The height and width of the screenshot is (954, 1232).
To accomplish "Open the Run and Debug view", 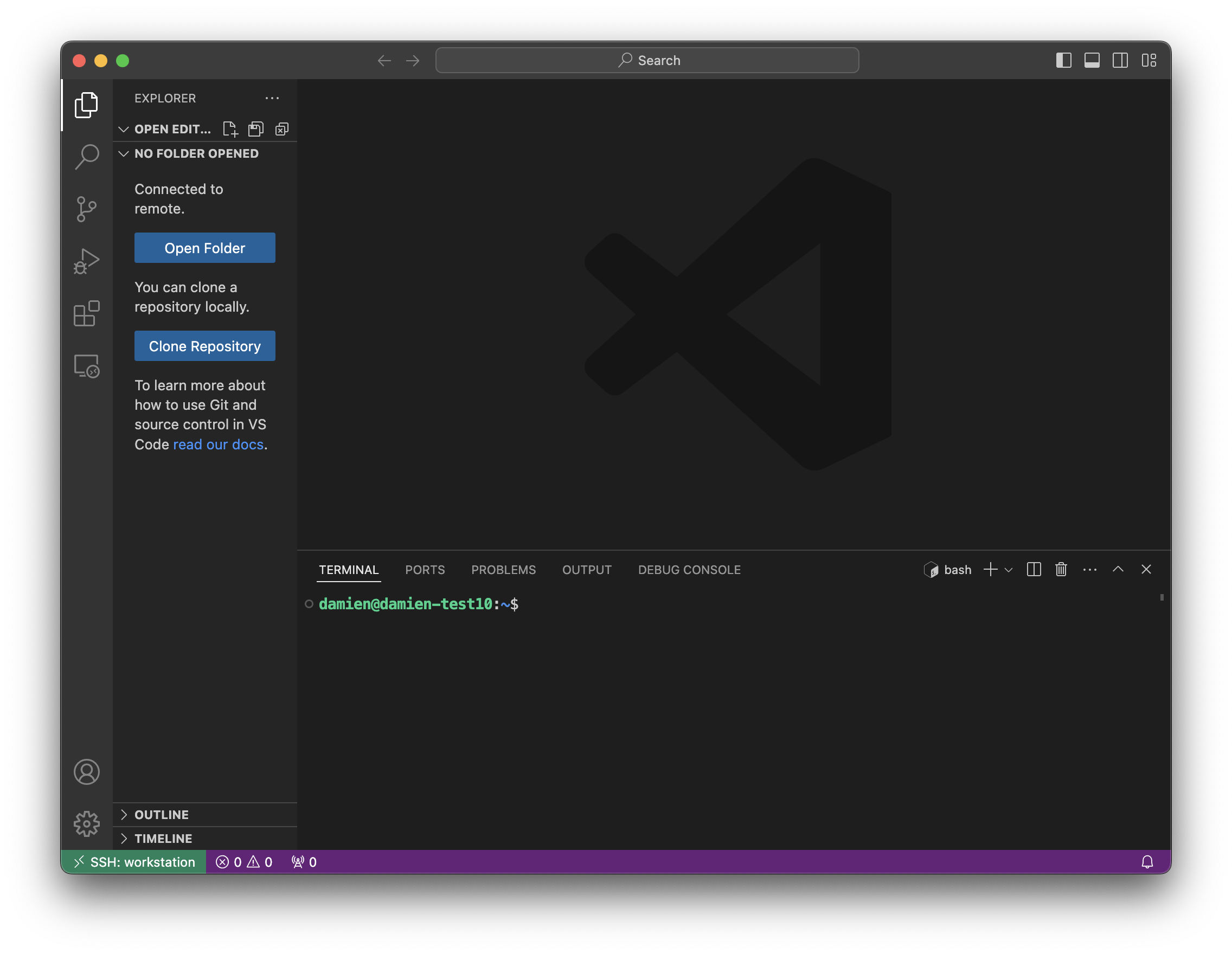I will click(x=86, y=261).
